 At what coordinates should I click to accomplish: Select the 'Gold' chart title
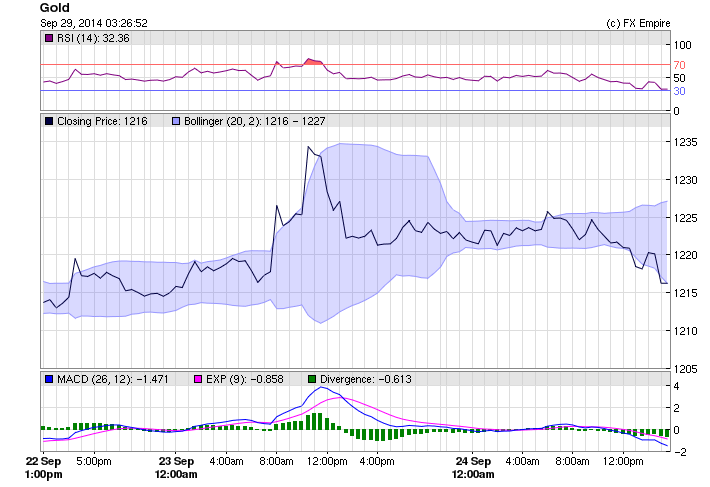(x=55, y=8)
